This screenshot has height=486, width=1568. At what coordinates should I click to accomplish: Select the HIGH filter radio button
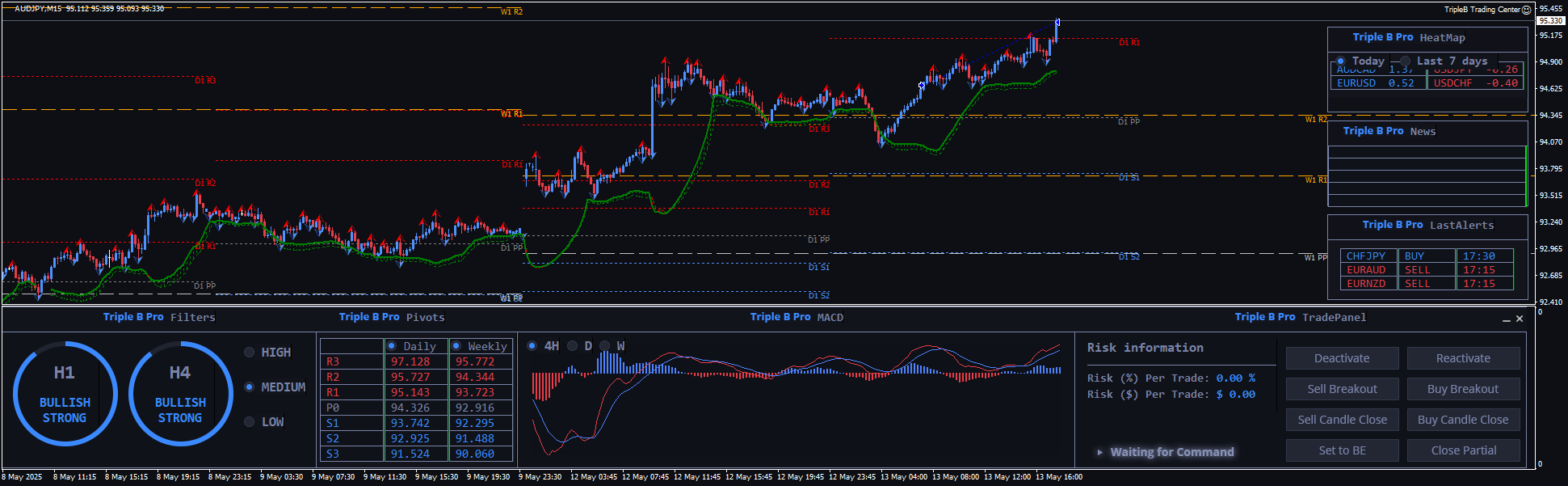tap(250, 353)
